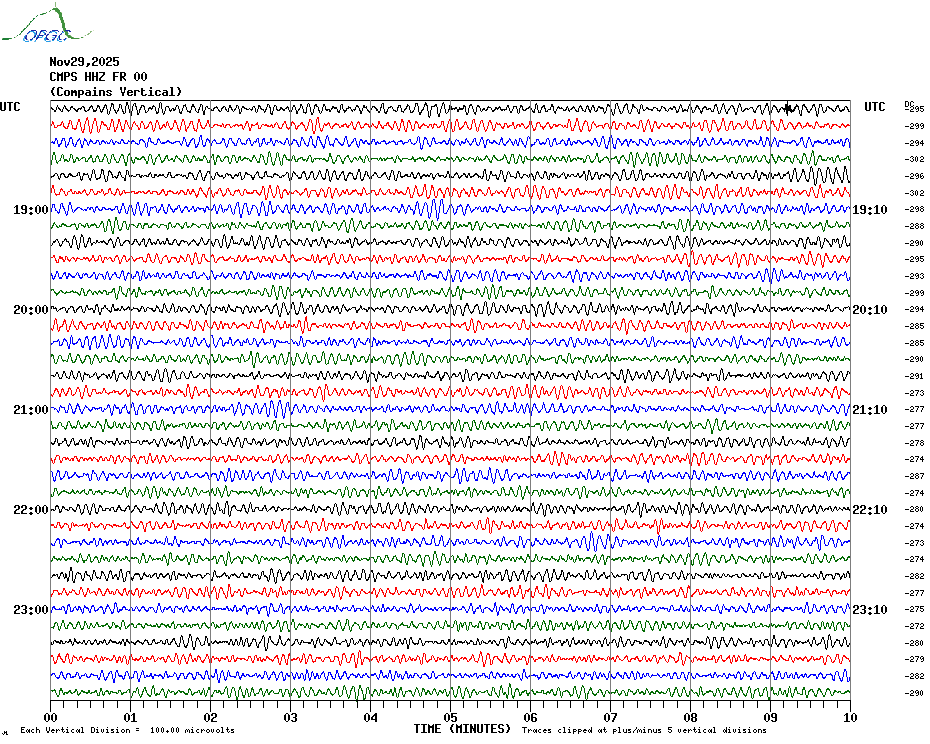Click the OPGC logo
Viewport: 930px width, 744px height.
46,24
